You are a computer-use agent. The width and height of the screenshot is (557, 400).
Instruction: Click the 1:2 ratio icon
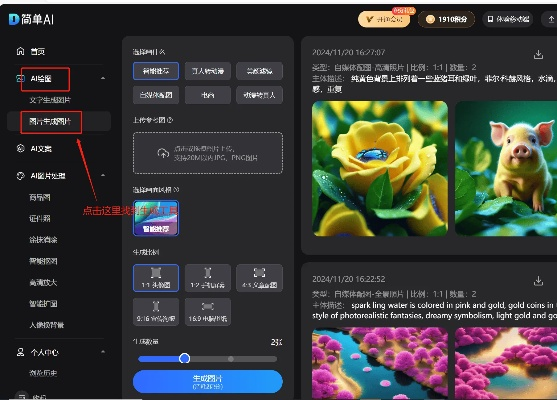click(x=208, y=272)
